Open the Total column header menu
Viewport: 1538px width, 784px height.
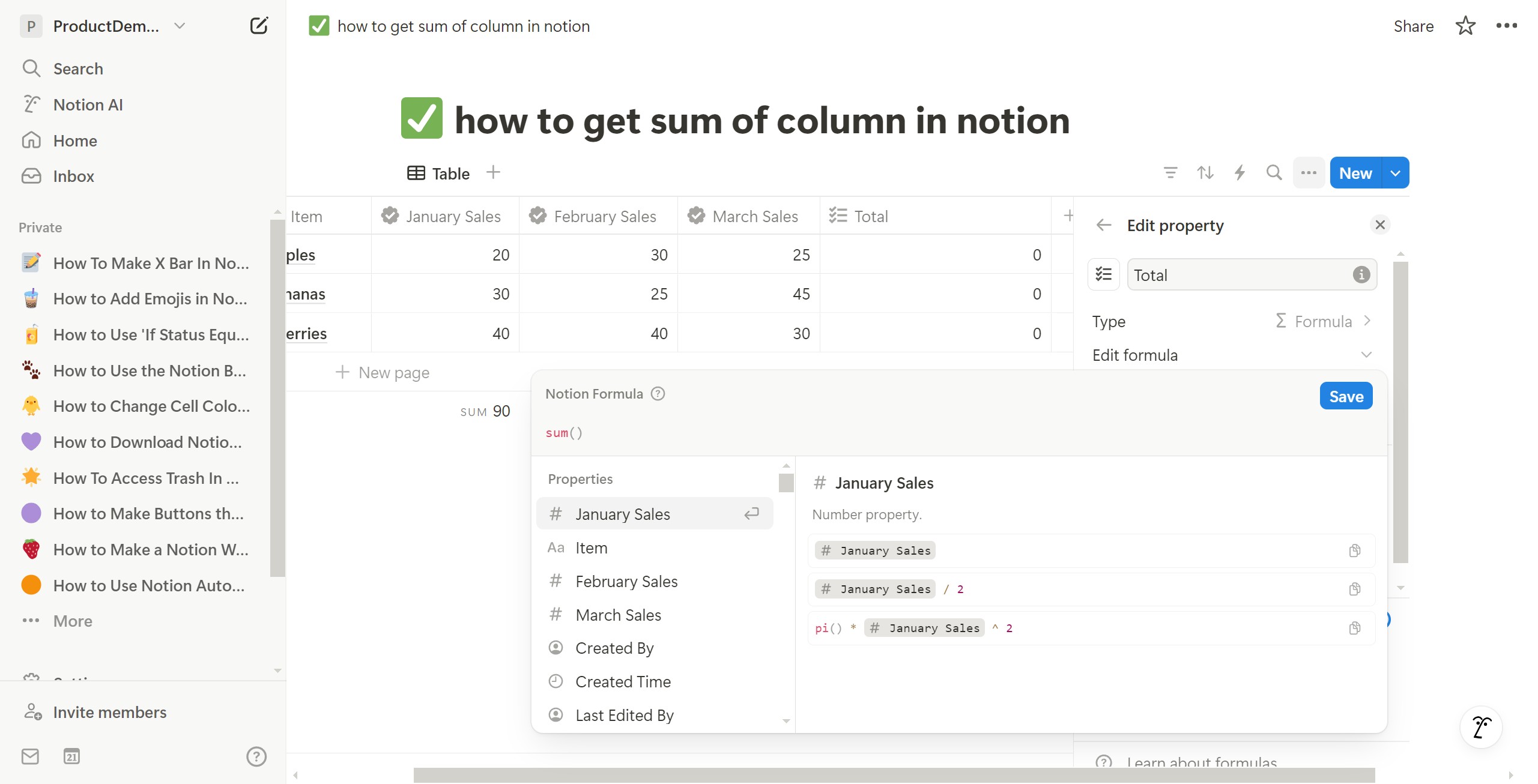click(x=936, y=216)
